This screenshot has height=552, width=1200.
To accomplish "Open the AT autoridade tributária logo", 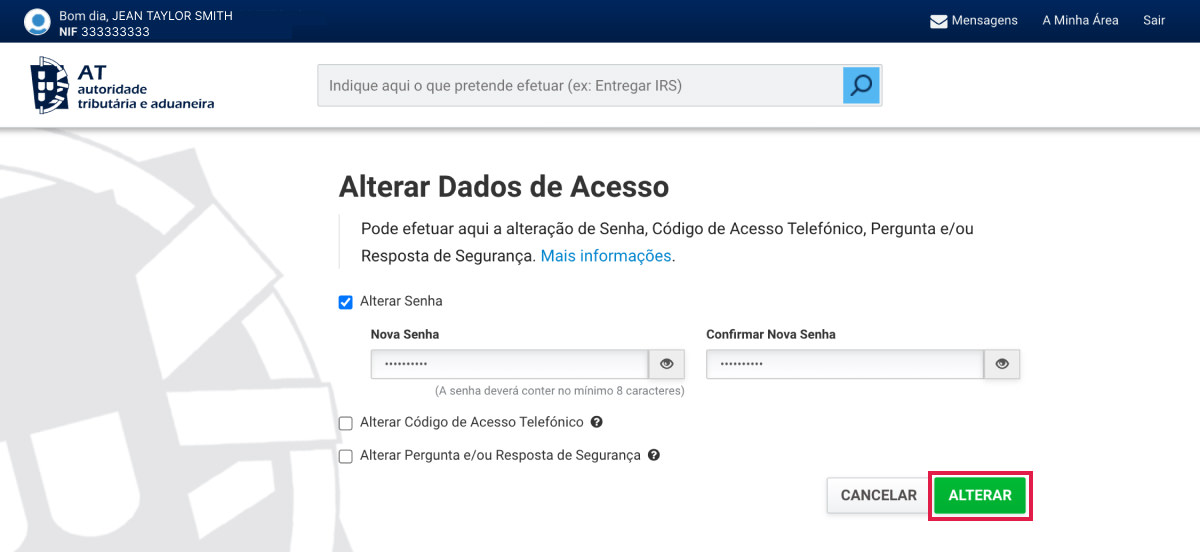I will click(122, 85).
